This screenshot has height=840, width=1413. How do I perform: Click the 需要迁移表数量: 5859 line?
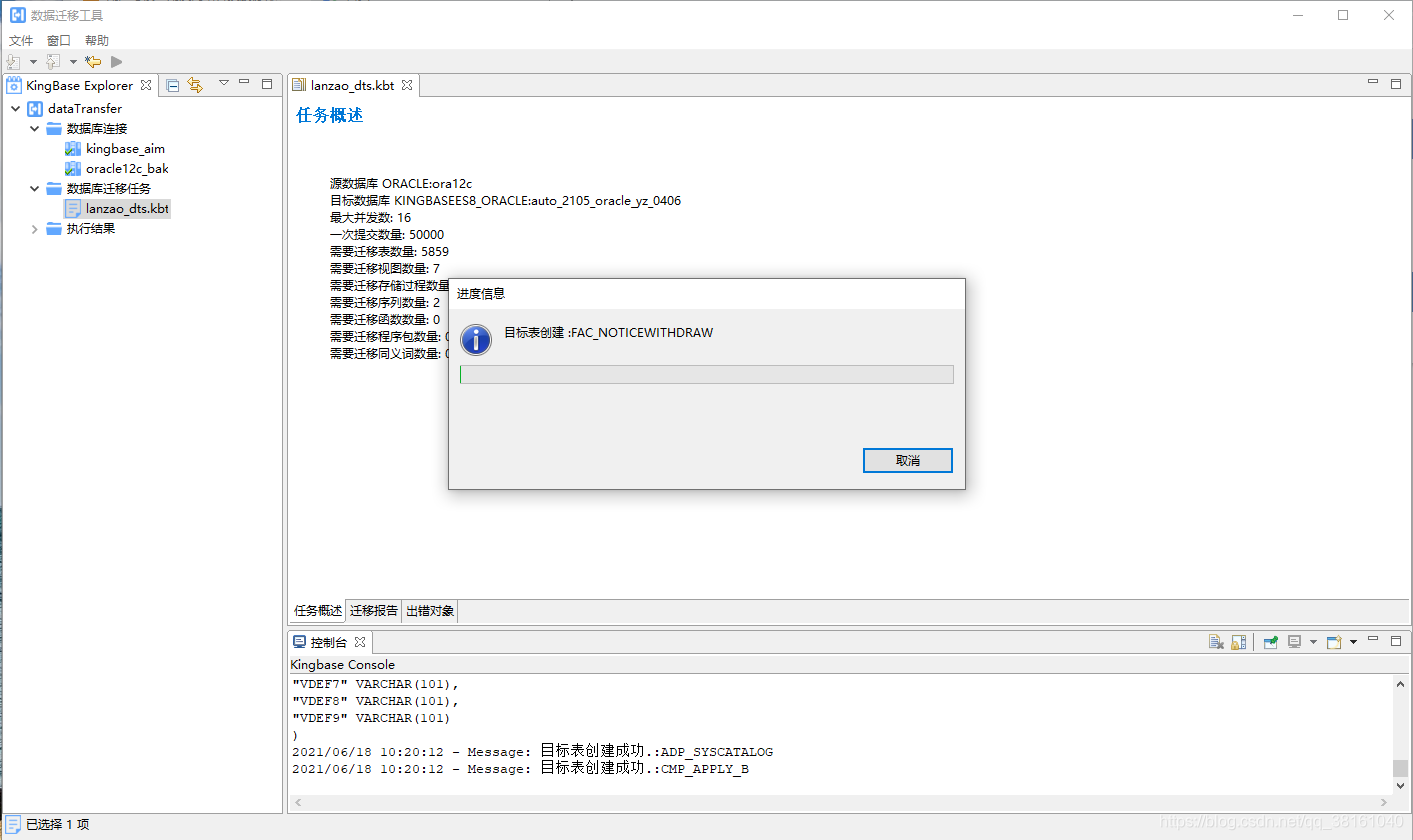[389, 251]
